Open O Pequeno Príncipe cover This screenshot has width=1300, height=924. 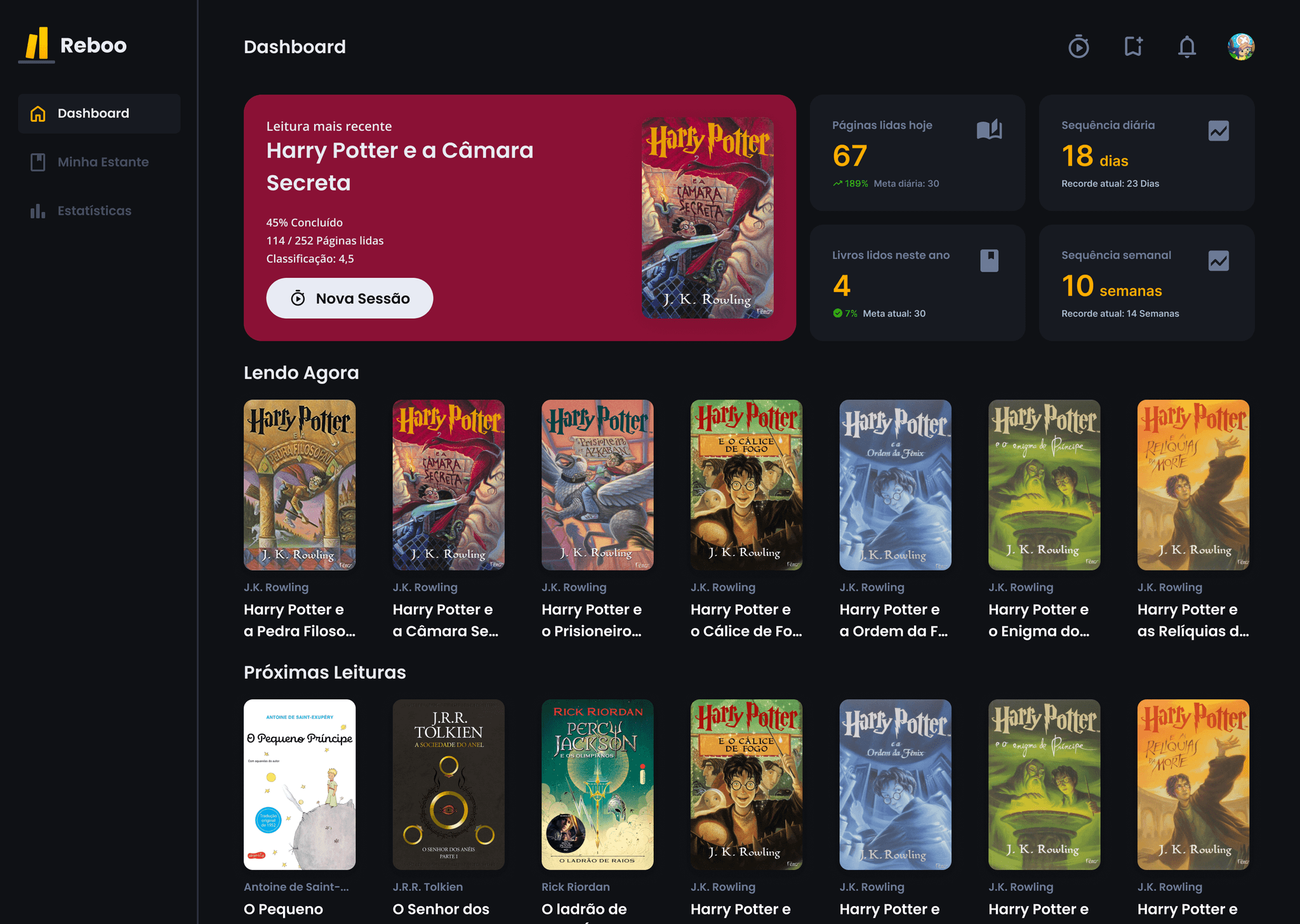(x=300, y=784)
